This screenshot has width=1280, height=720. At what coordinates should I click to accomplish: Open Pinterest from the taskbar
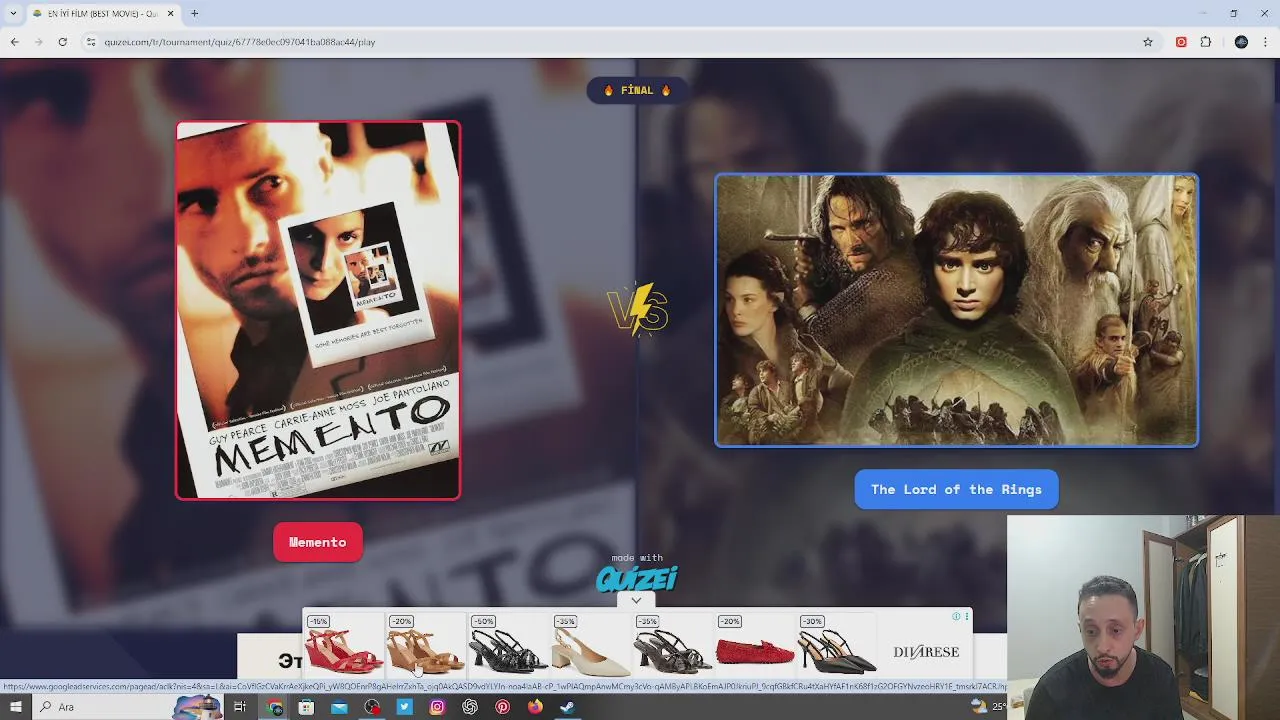502,707
